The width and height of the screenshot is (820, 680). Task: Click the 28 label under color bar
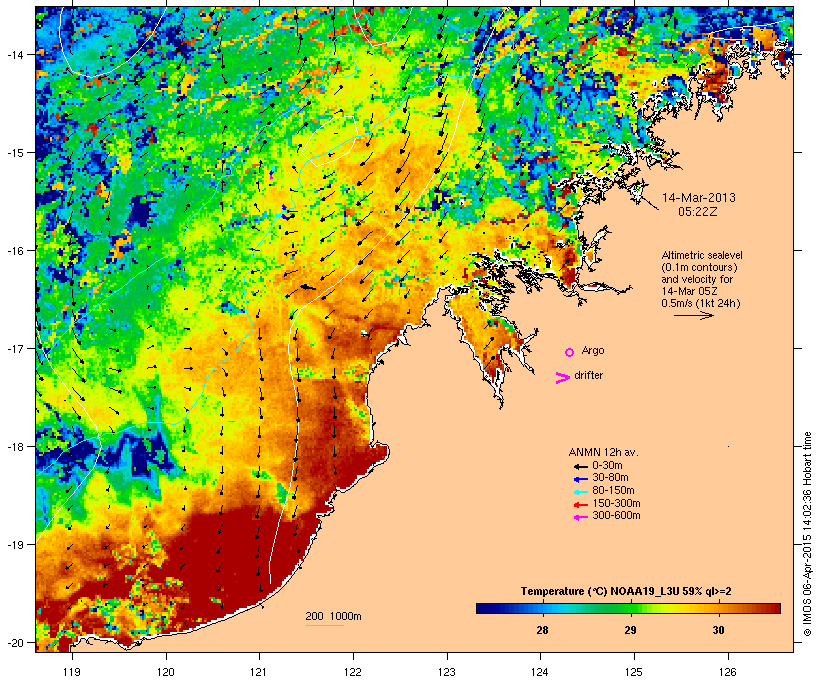click(542, 630)
